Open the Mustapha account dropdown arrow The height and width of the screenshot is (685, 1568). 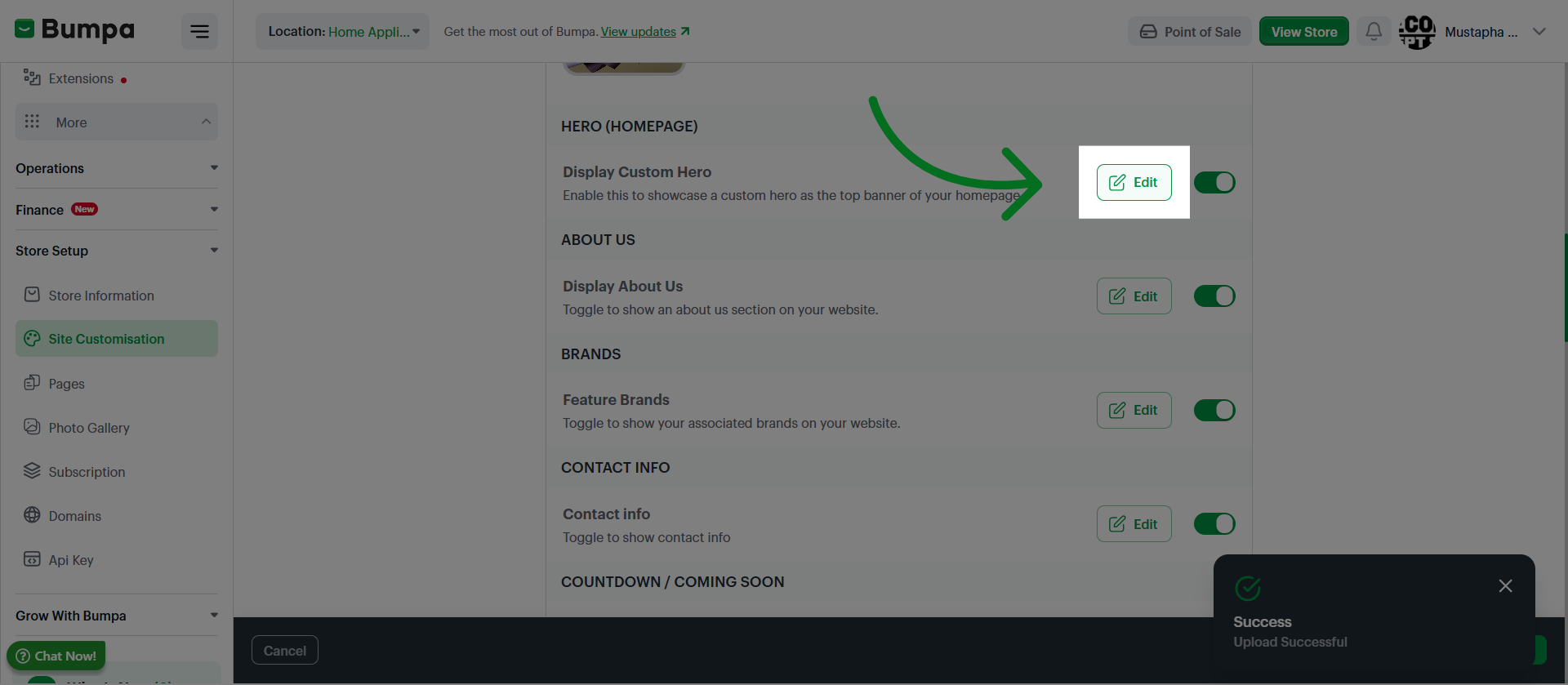point(1539,32)
